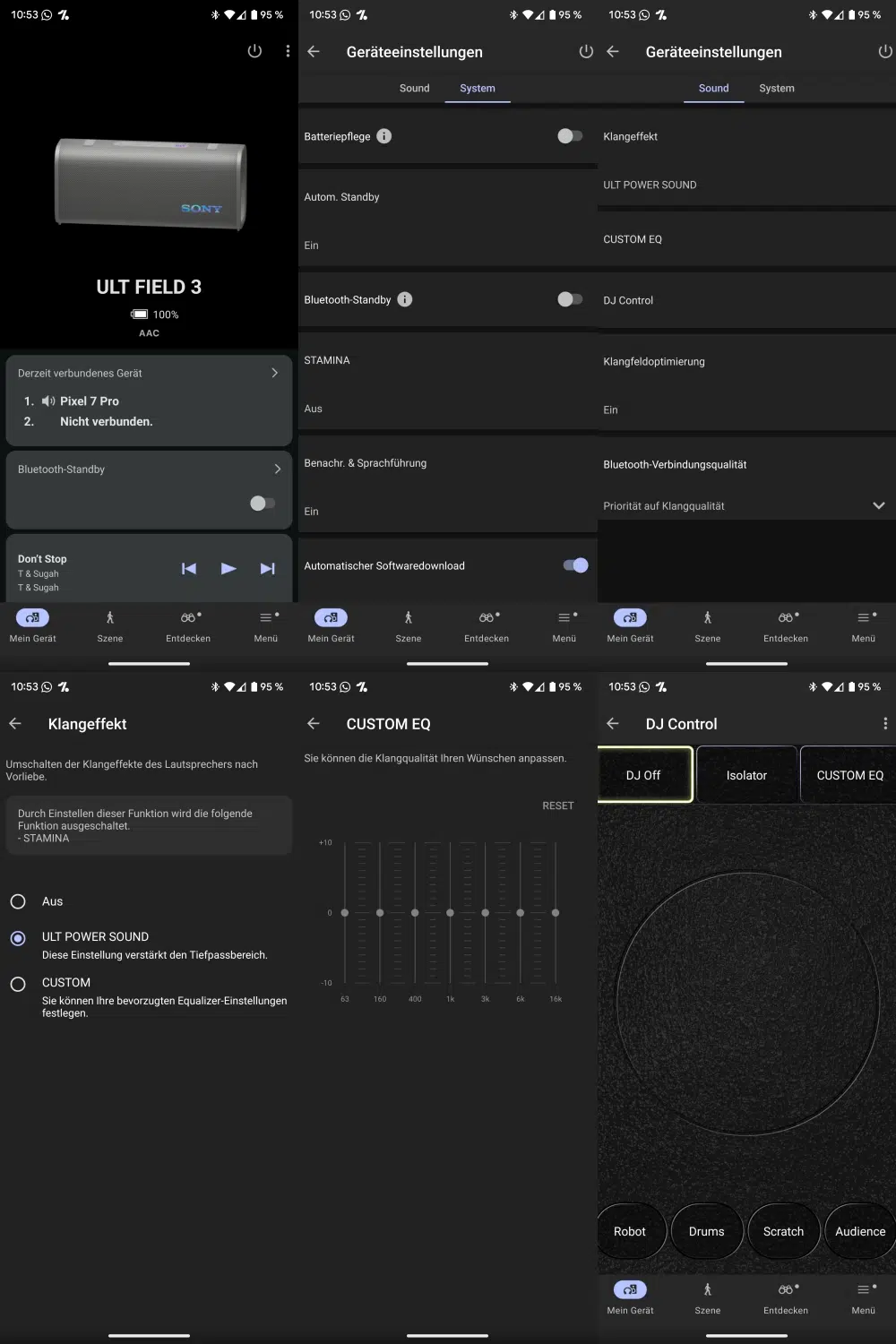Play the song Don't Stop

(x=228, y=568)
